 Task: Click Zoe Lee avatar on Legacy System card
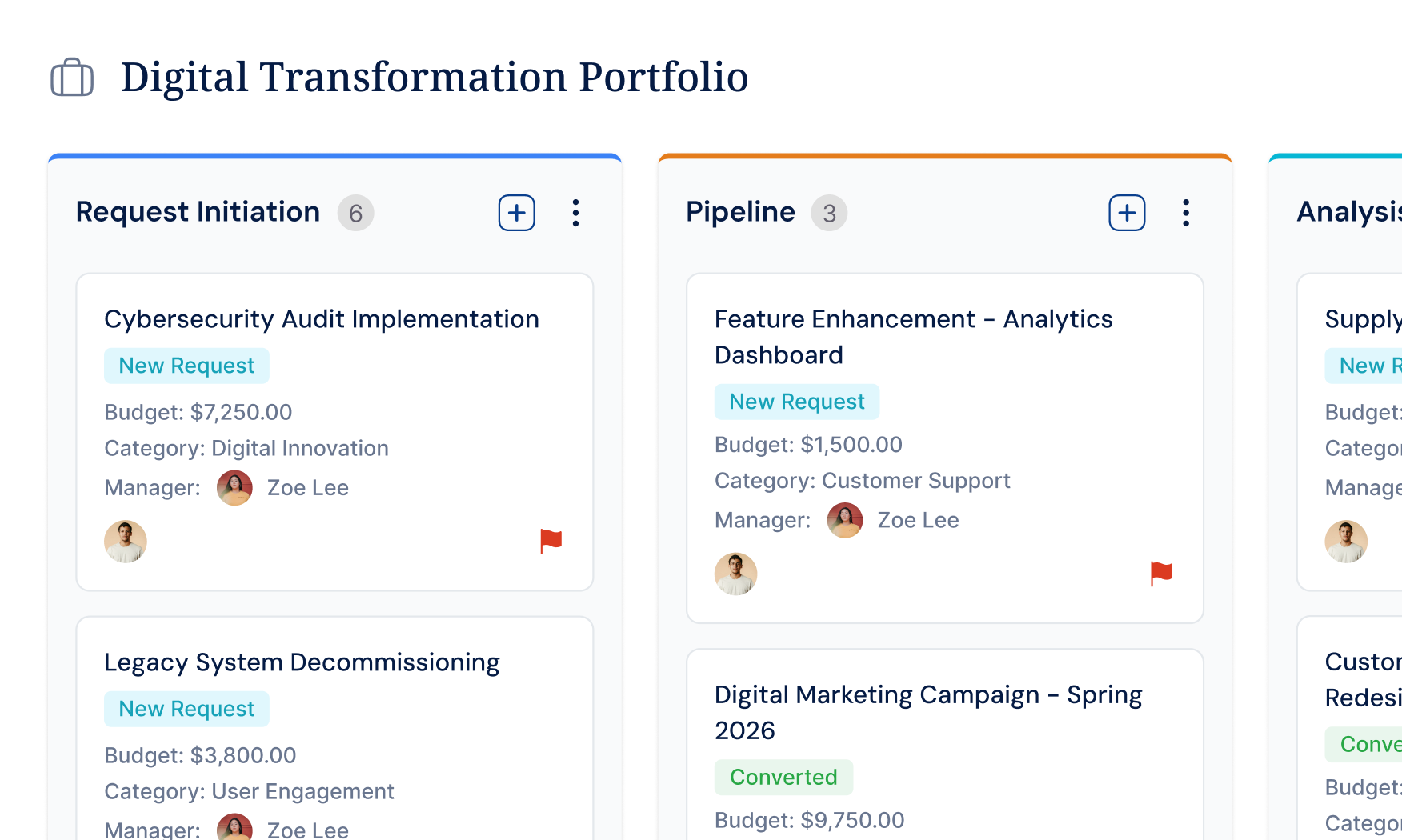(234, 827)
